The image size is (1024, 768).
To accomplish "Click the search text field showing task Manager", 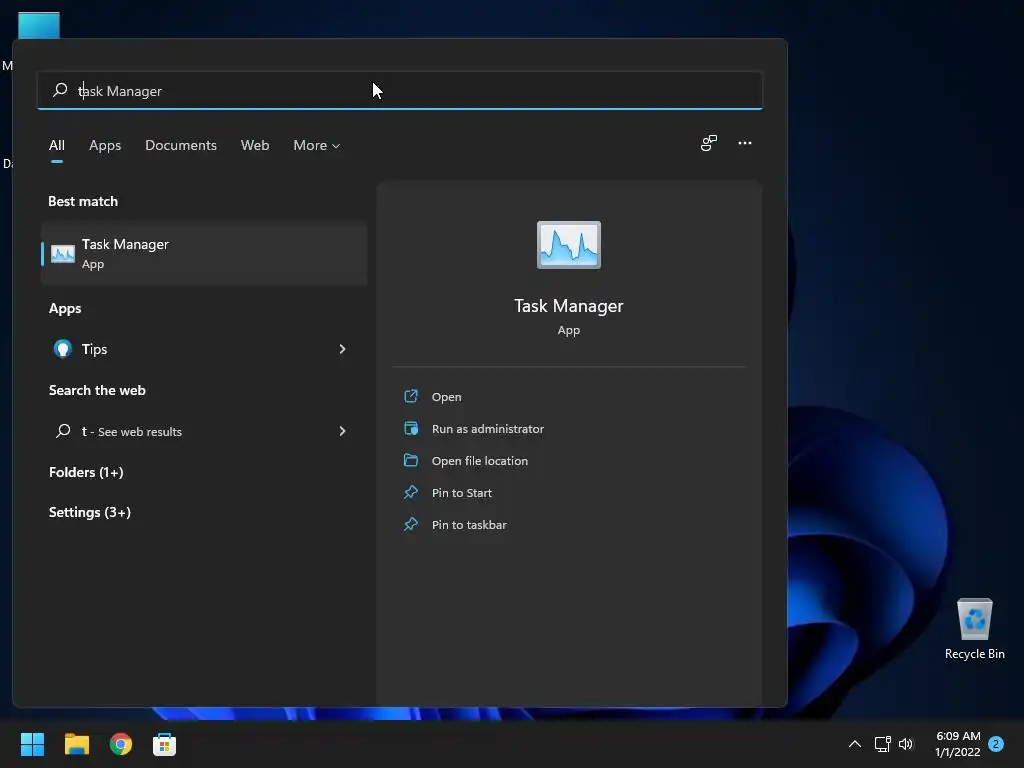I will (400, 90).
